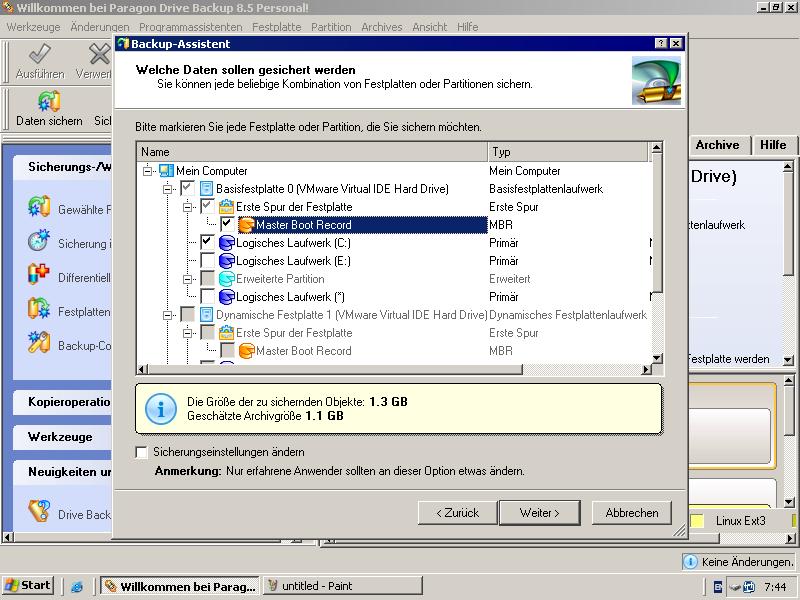Click the yellow Linux Ext3 legend swatch
This screenshot has height=600, width=800.
point(697,521)
